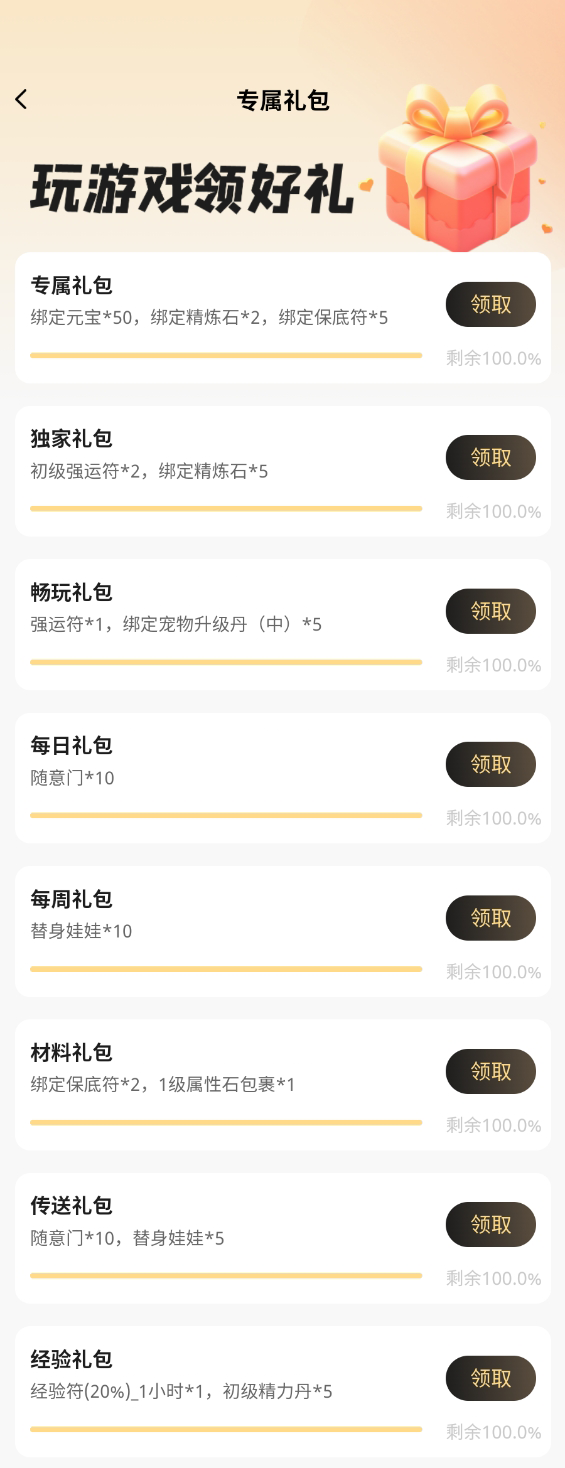This screenshot has width=565, height=1468.
Task: Claim the 经验礼包 gift pack
Action: pyautogui.click(x=490, y=1378)
